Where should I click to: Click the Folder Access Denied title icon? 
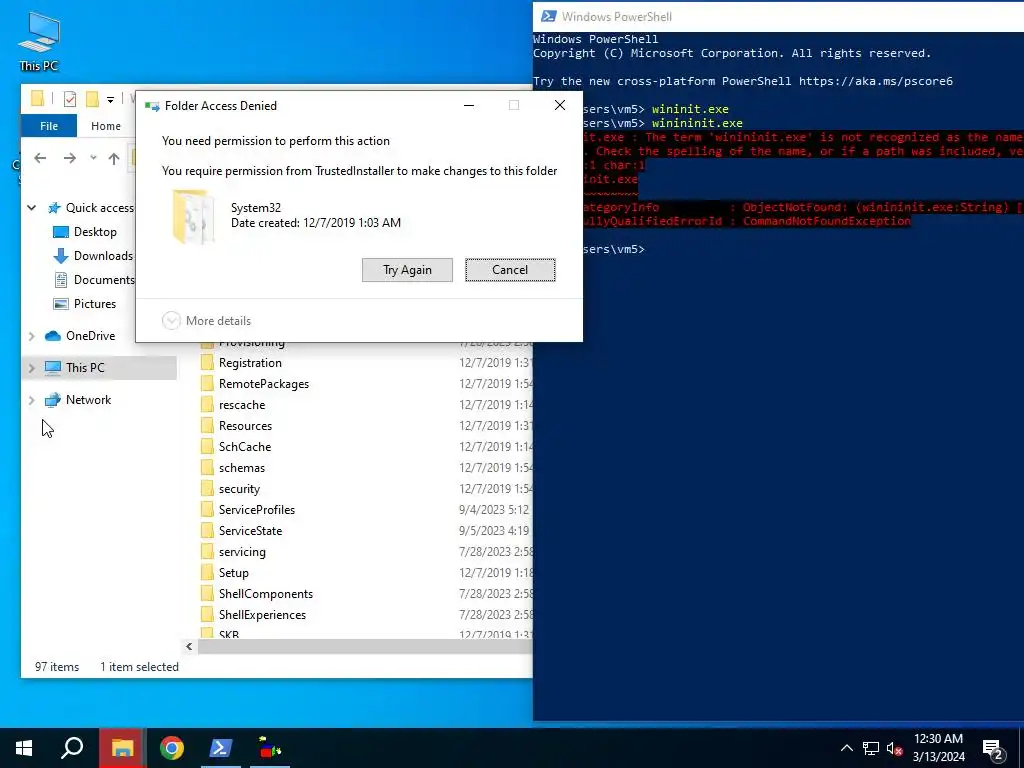152,106
